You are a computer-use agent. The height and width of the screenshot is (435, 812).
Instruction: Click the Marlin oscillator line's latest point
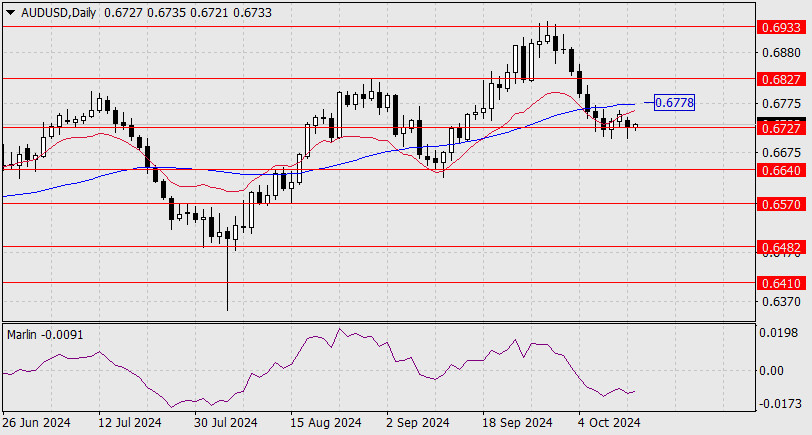coord(634,392)
